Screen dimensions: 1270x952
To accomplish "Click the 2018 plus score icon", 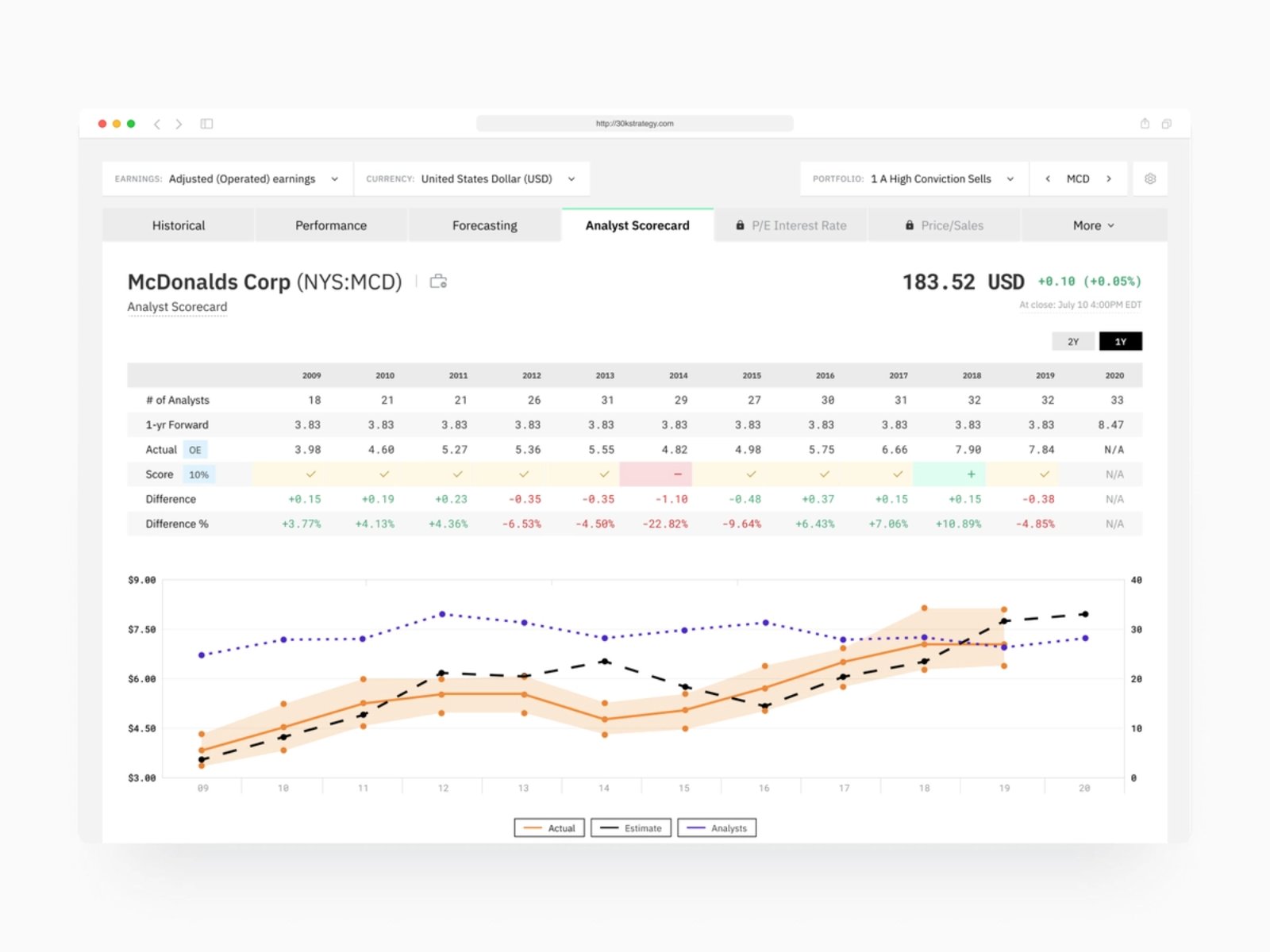I will coord(971,474).
